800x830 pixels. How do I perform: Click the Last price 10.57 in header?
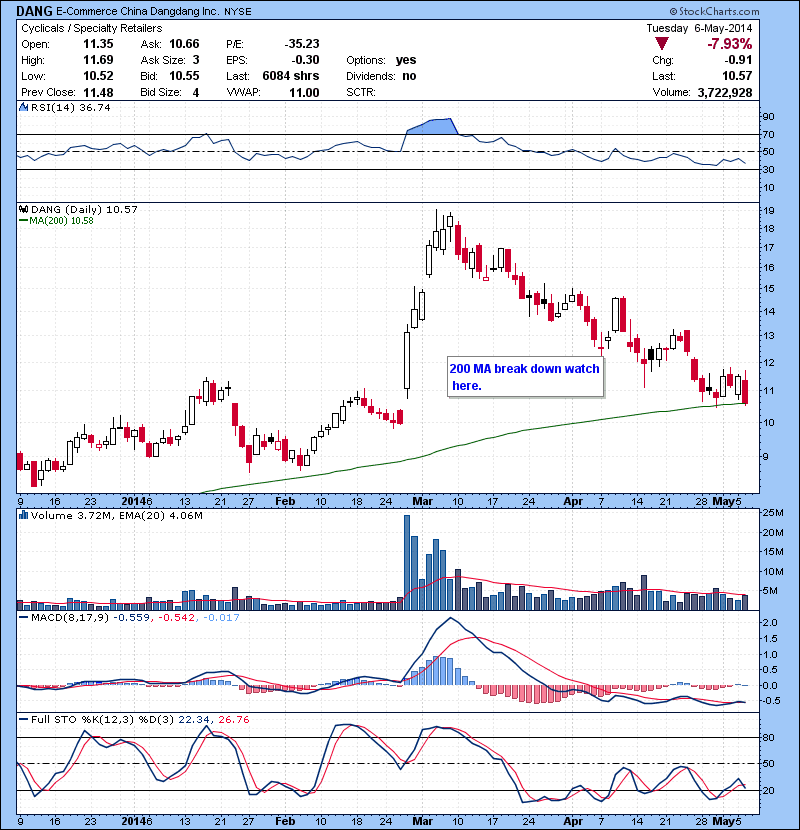[x=738, y=76]
